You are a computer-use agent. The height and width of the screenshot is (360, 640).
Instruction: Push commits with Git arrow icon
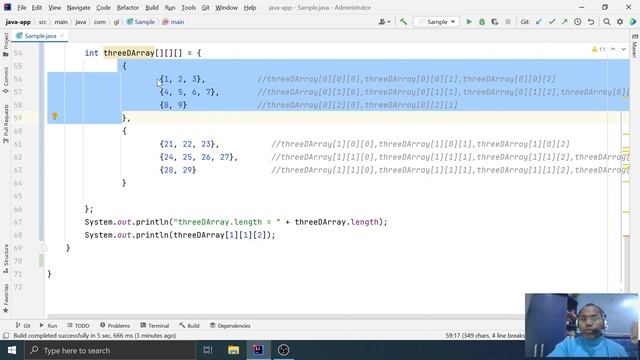point(564,22)
